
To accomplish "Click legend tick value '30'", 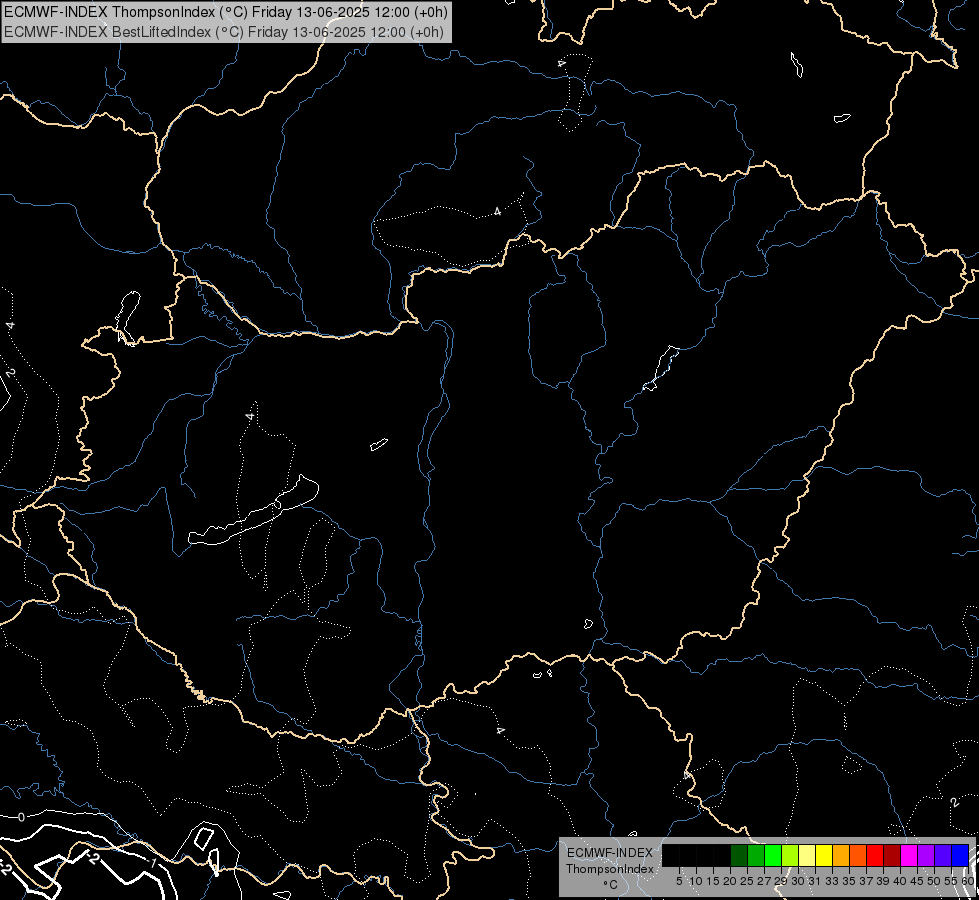I will click(798, 881).
